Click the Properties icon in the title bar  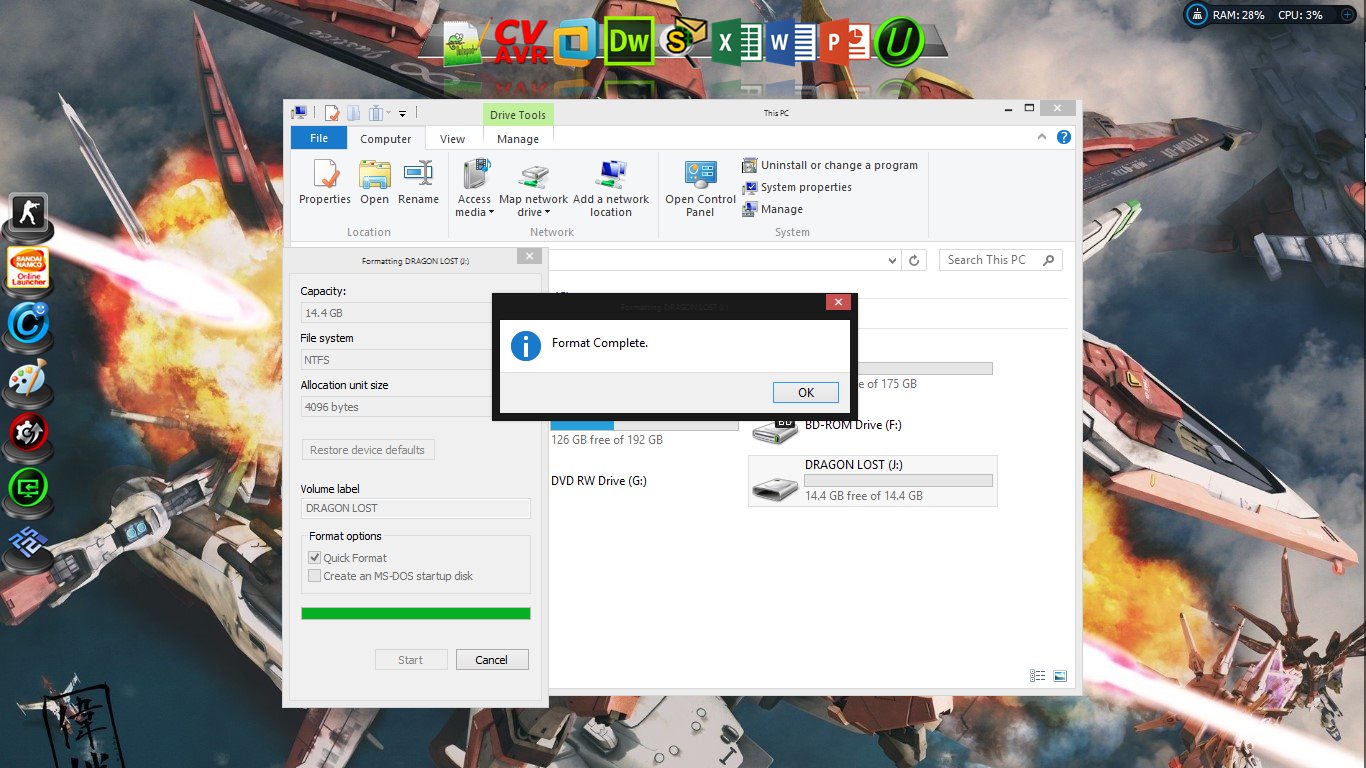pos(331,113)
